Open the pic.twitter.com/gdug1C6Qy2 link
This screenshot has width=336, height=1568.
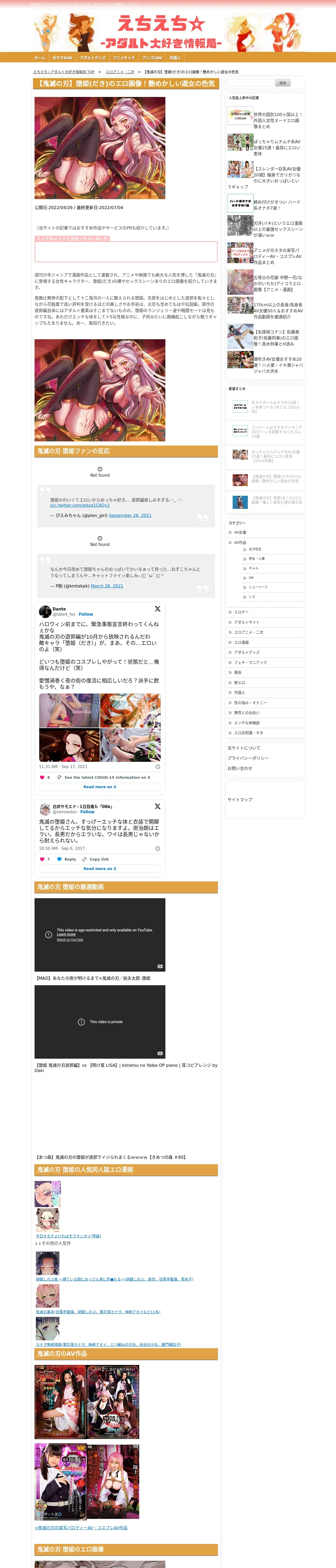(80, 505)
